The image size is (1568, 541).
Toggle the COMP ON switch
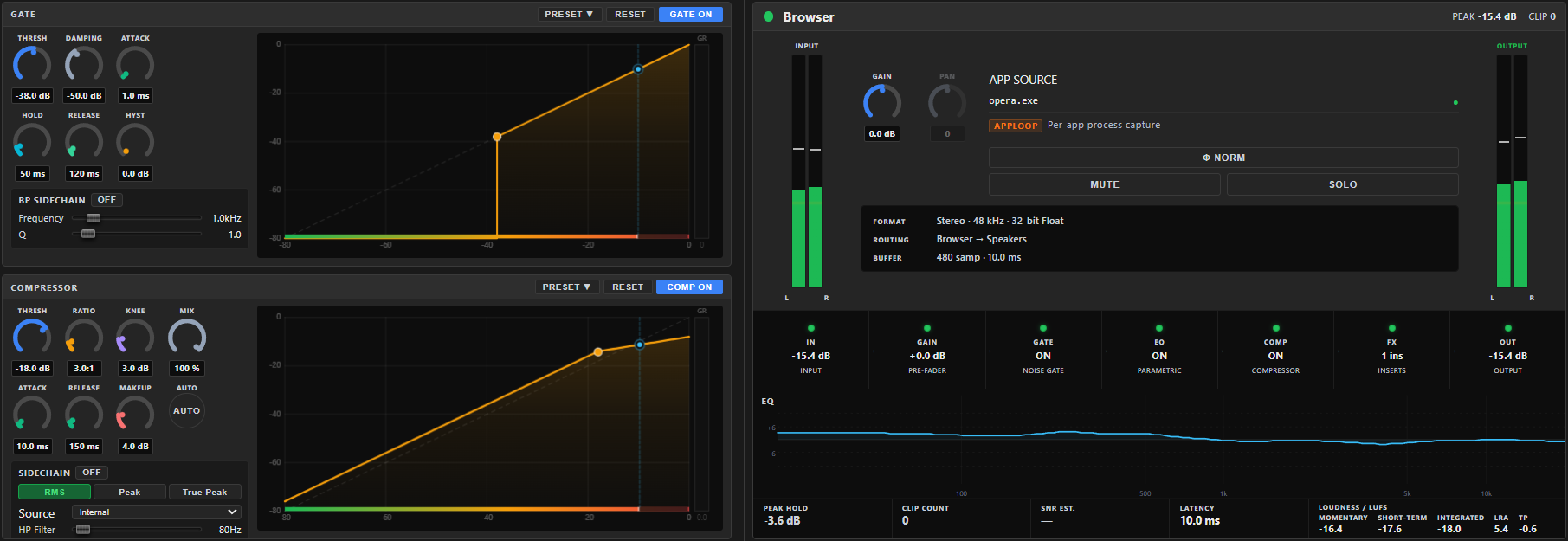(x=689, y=287)
